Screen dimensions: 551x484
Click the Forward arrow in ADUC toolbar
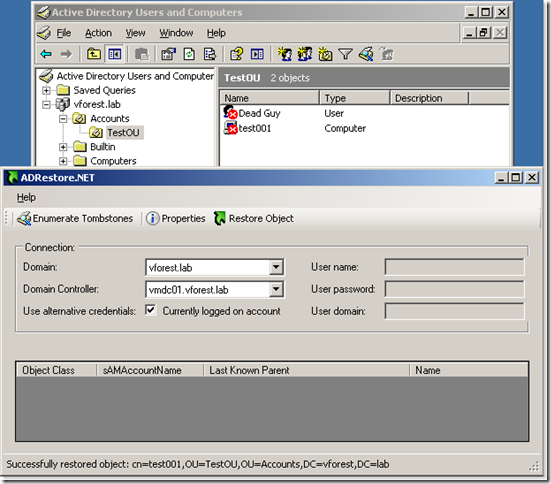[66, 54]
